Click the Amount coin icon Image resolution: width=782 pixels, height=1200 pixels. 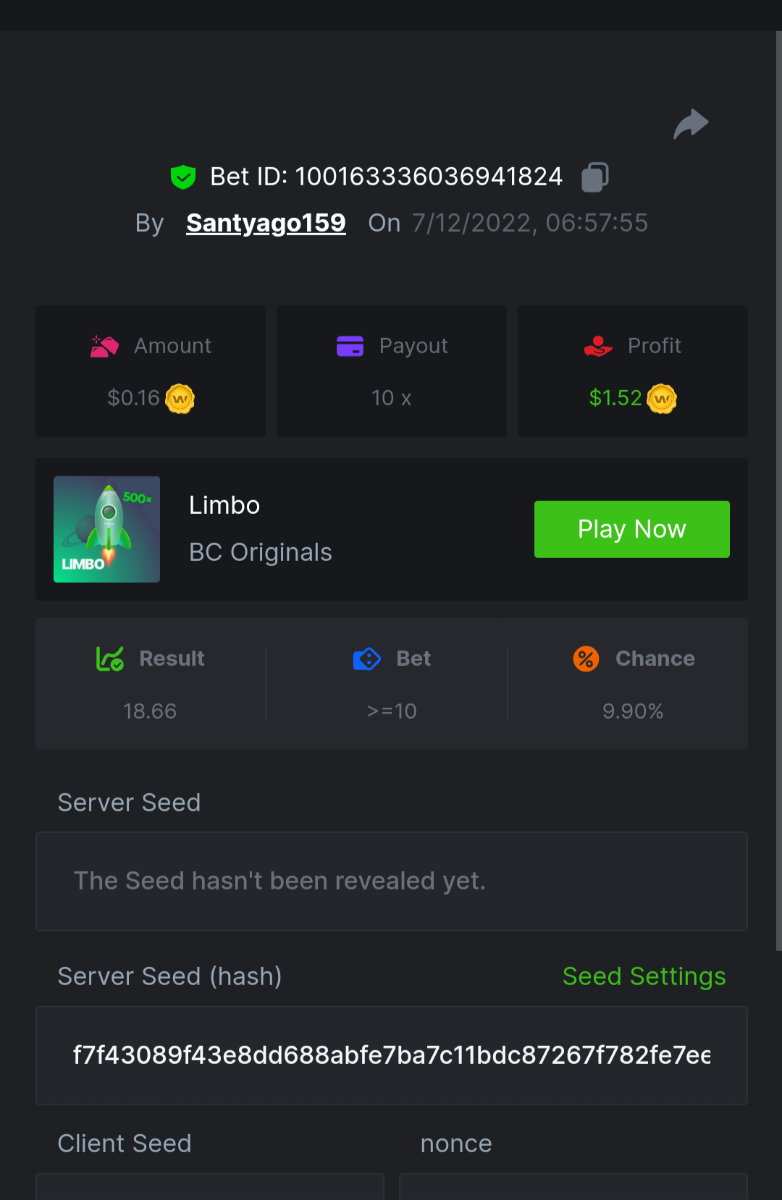pyautogui.click(x=180, y=399)
